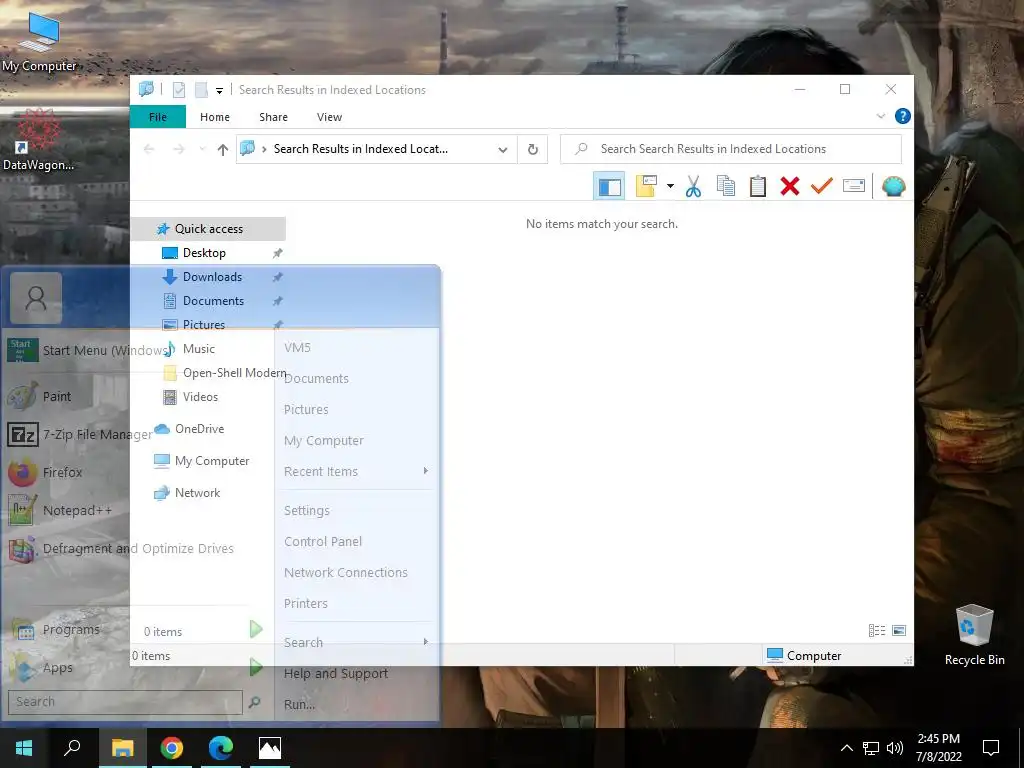Select Network in navigation pane
Screen dimensions: 1024x768
(x=197, y=493)
